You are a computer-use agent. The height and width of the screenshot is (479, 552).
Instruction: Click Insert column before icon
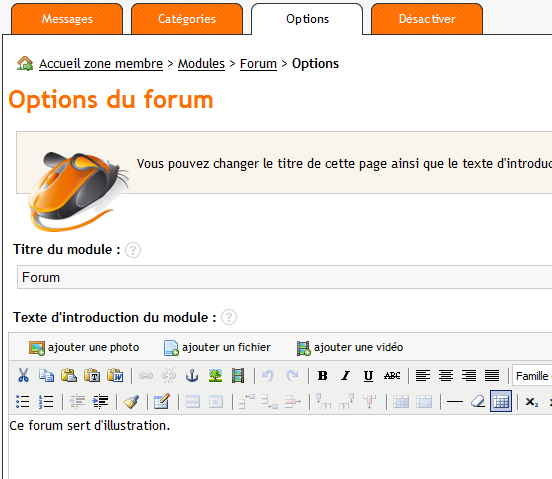324,402
